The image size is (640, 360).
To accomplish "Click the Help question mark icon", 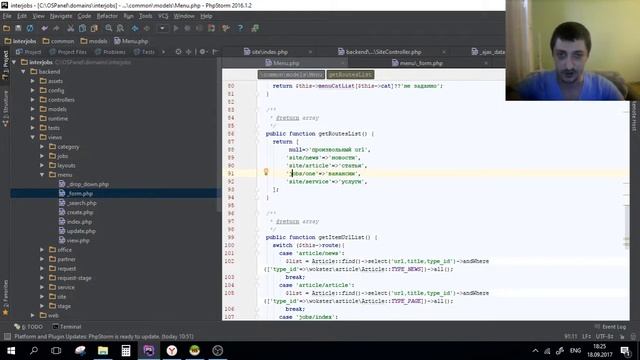I will pos(240,28).
